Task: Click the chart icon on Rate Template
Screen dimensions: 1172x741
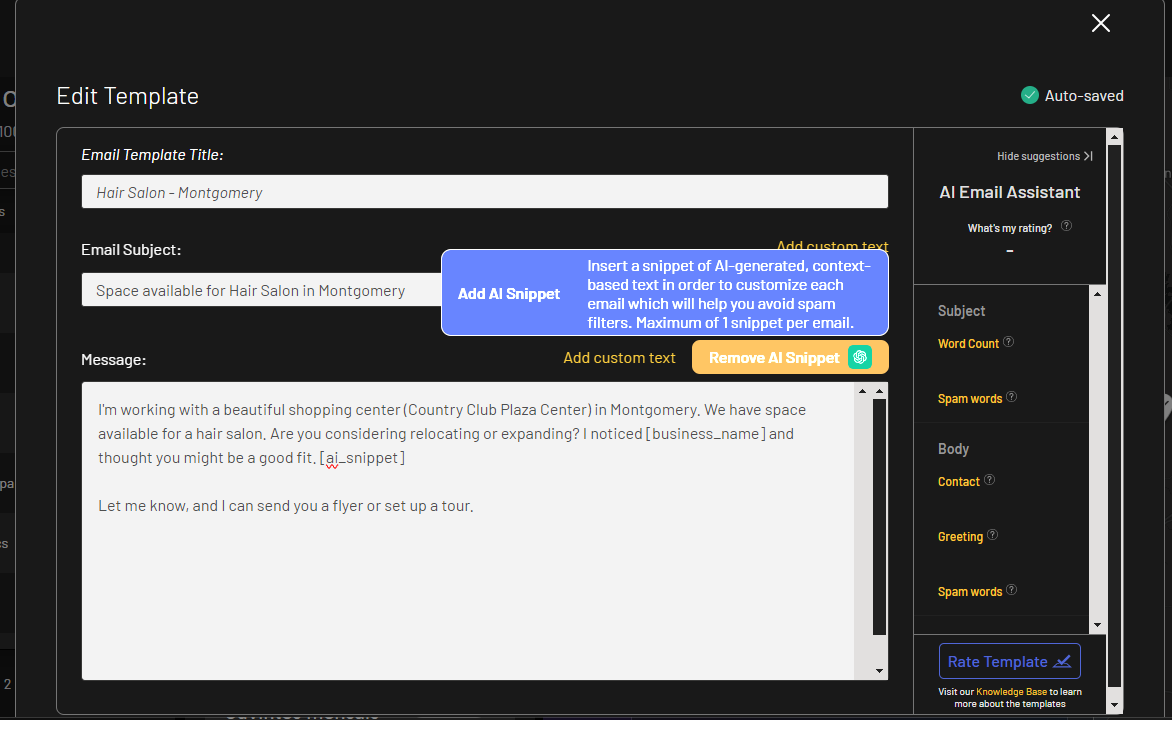Action: [x=1062, y=662]
